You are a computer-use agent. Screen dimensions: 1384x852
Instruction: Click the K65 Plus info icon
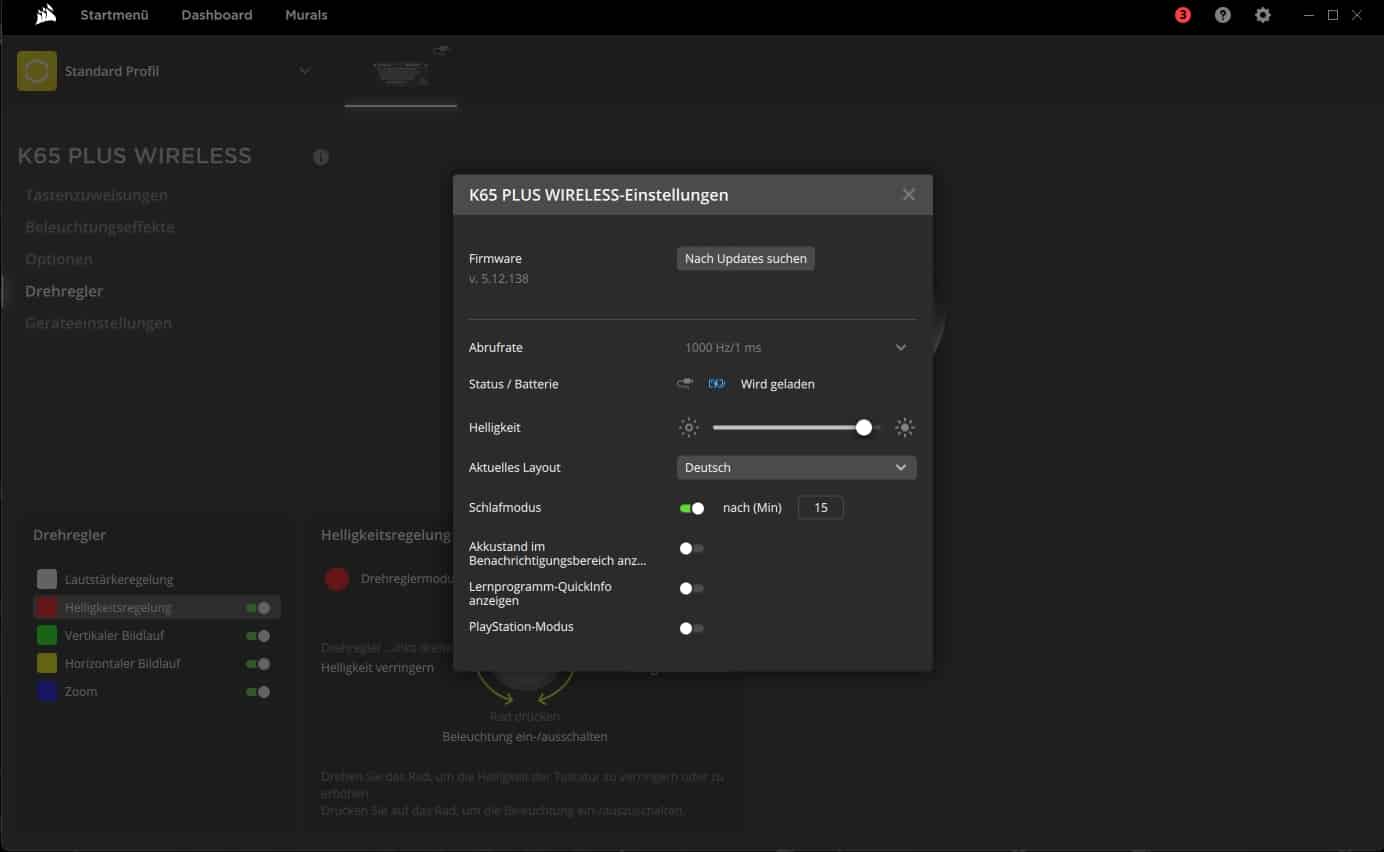(x=321, y=157)
